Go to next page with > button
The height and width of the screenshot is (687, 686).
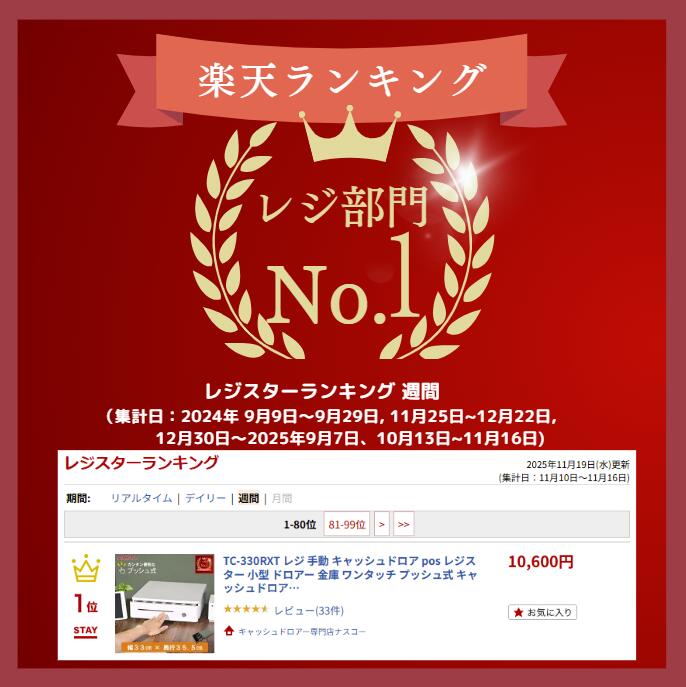382,524
